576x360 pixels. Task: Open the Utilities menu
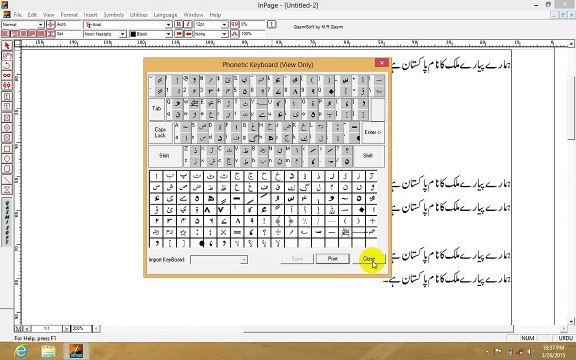tap(138, 15)
